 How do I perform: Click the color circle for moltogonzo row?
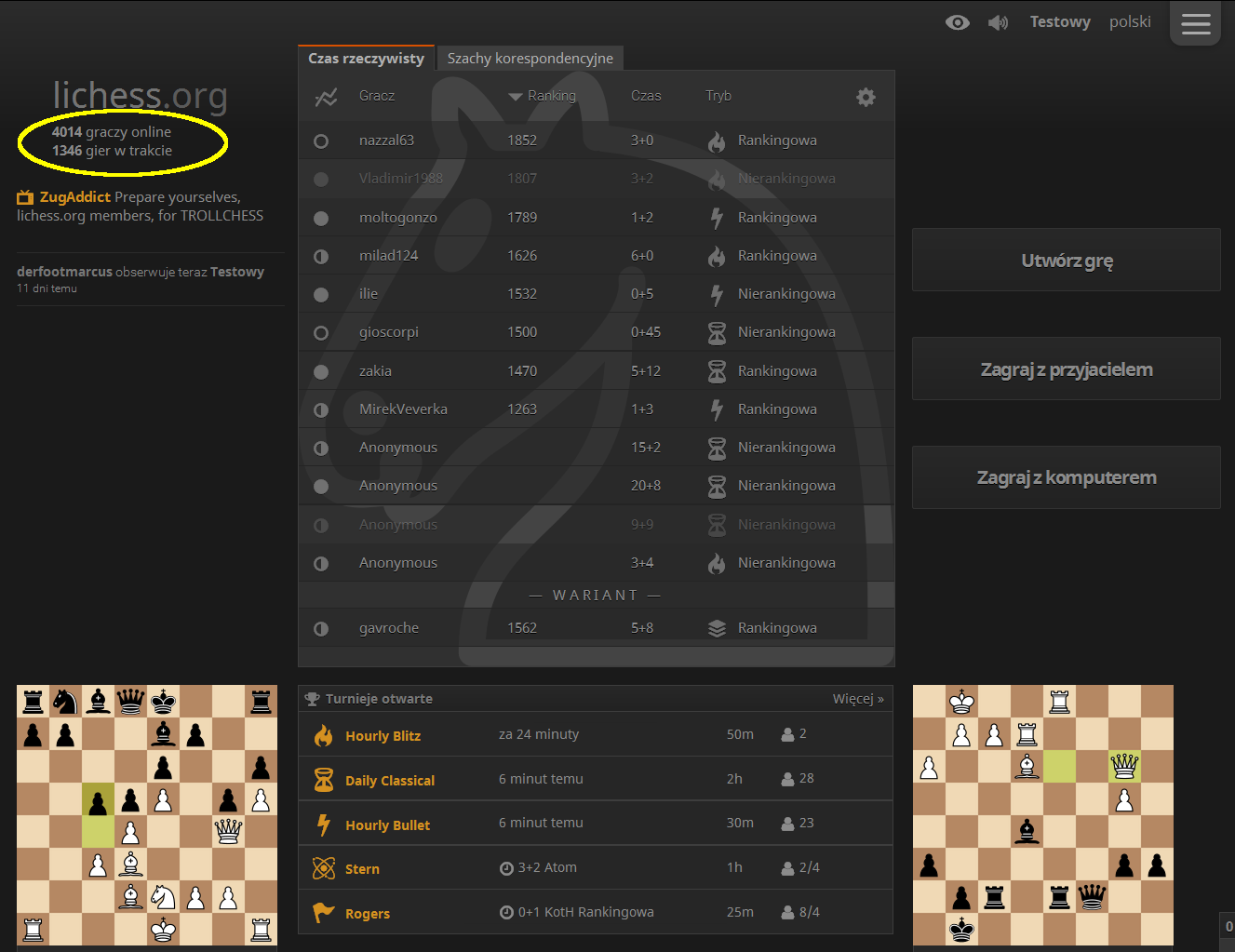[321, 219]
